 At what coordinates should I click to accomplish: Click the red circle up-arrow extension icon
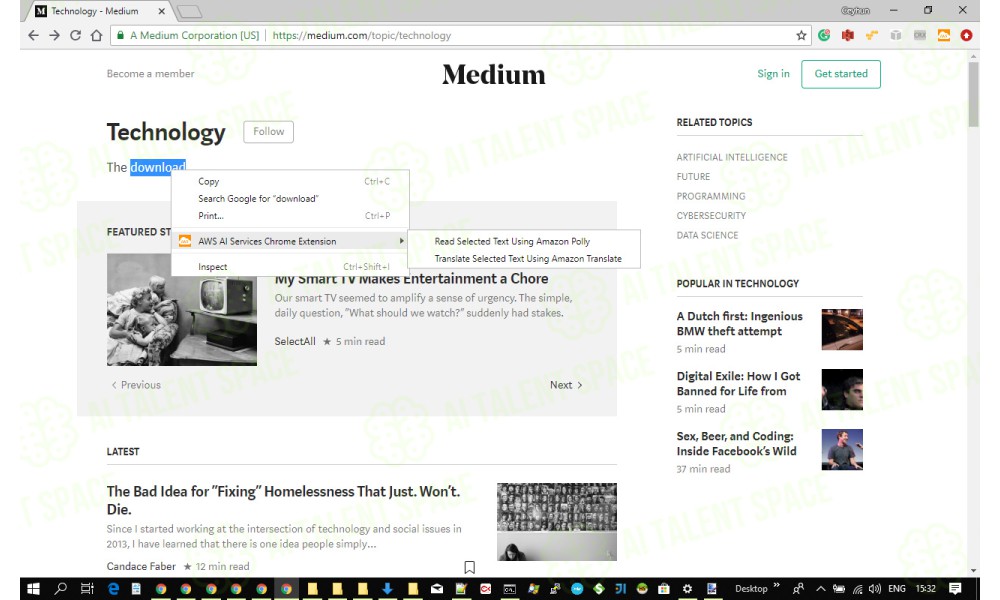coord(966,36)
